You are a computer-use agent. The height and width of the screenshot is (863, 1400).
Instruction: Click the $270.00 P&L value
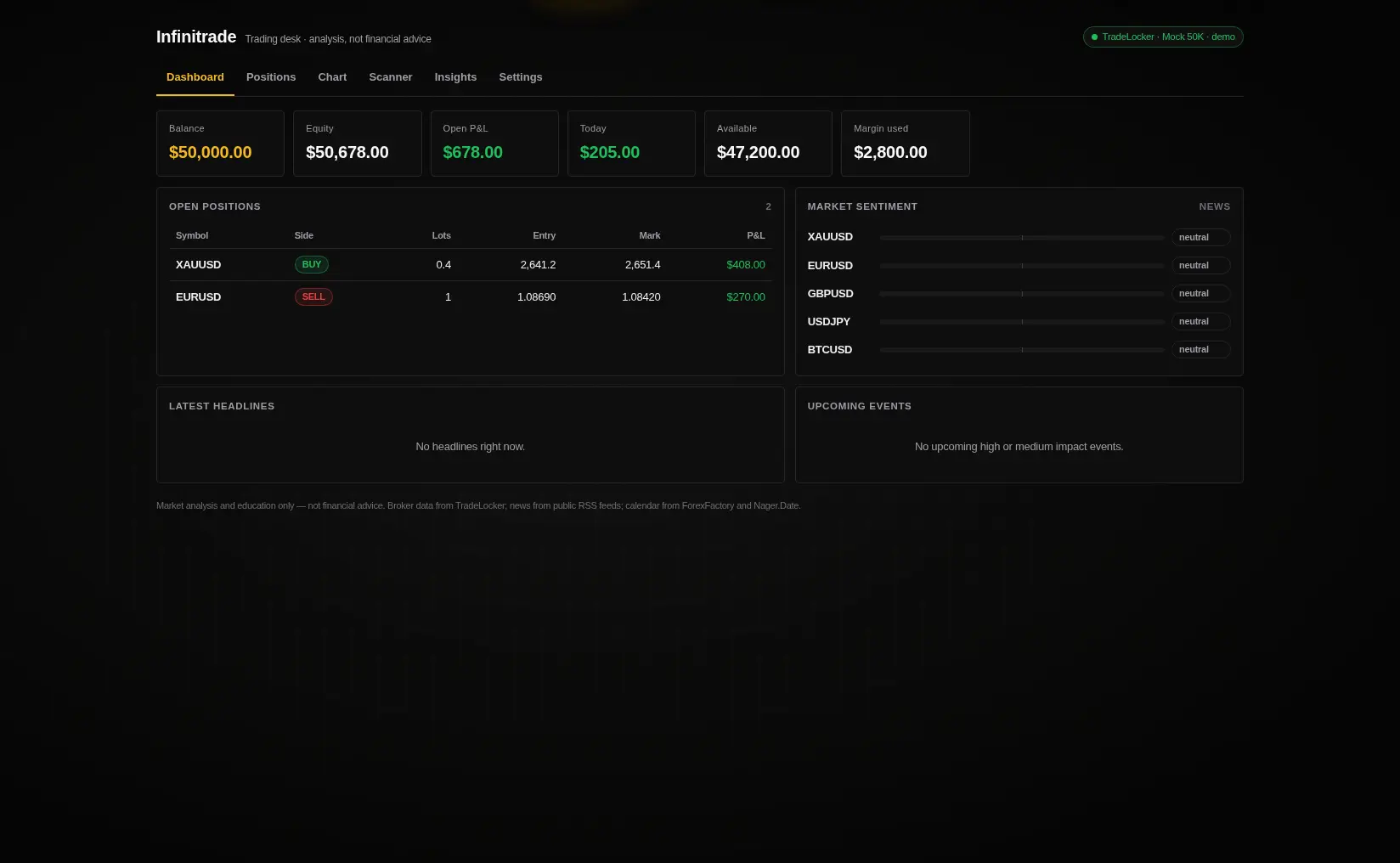tap(746, 297)
